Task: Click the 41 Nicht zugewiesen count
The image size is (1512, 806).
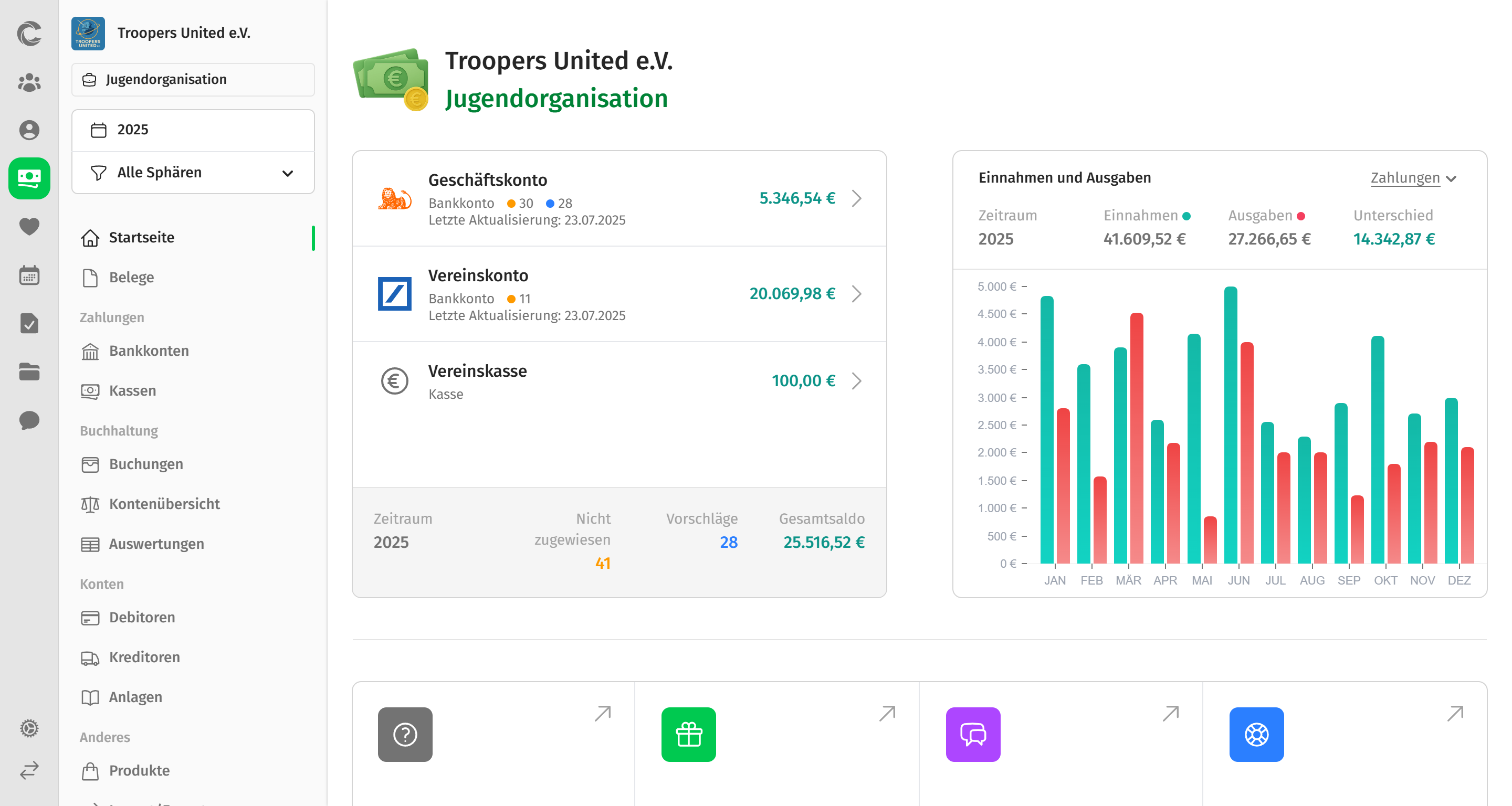Action: point(602,563)
